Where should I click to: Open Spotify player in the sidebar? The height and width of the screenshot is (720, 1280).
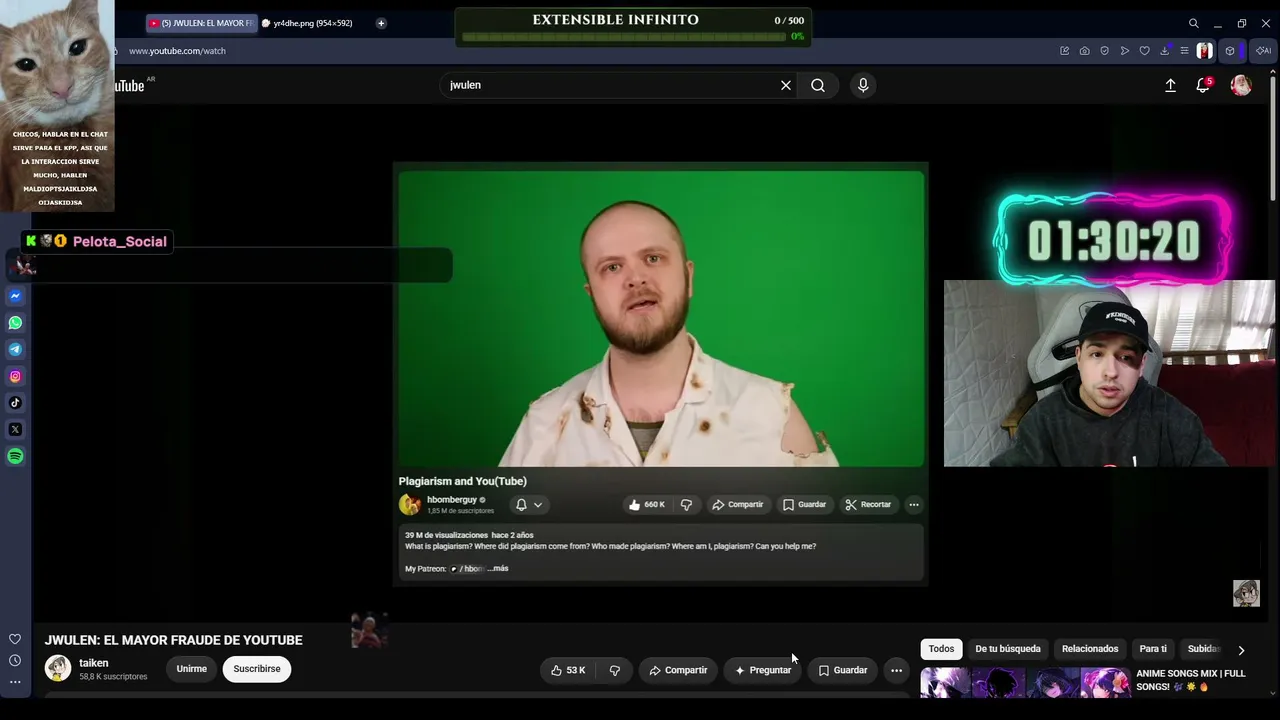15,456
